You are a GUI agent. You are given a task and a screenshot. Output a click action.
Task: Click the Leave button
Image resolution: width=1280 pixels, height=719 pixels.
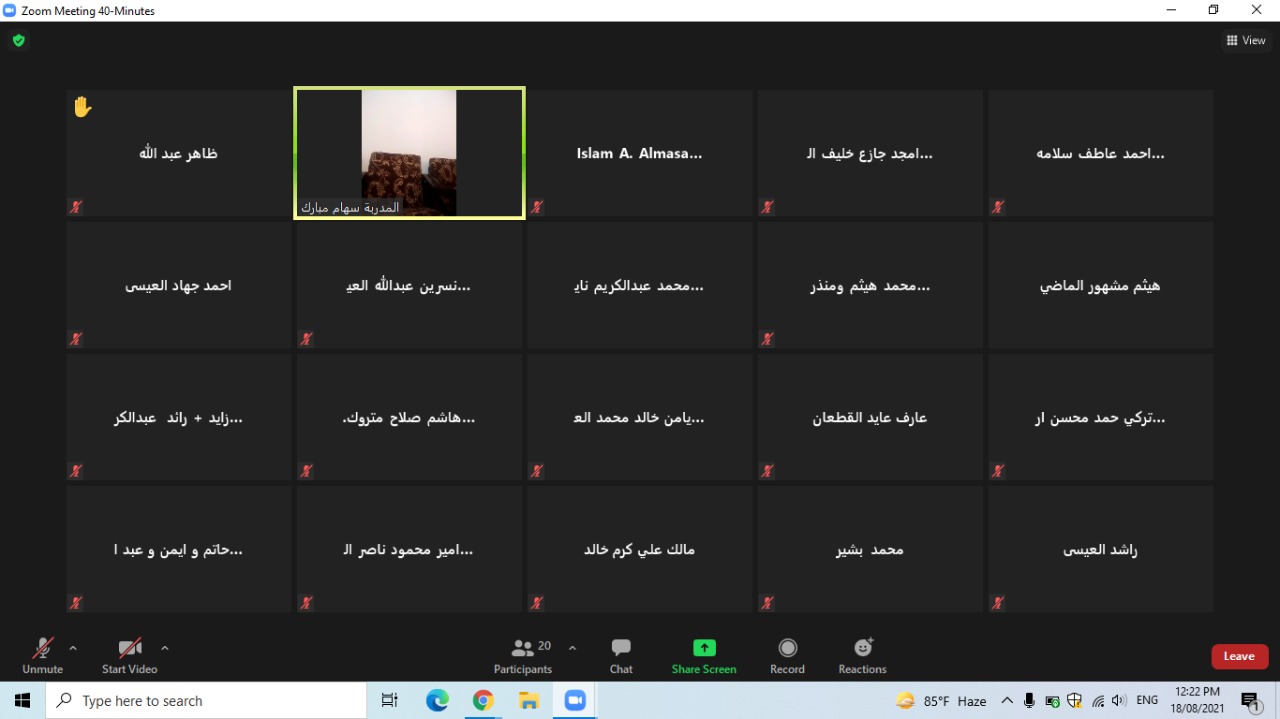coord(1239,656)
